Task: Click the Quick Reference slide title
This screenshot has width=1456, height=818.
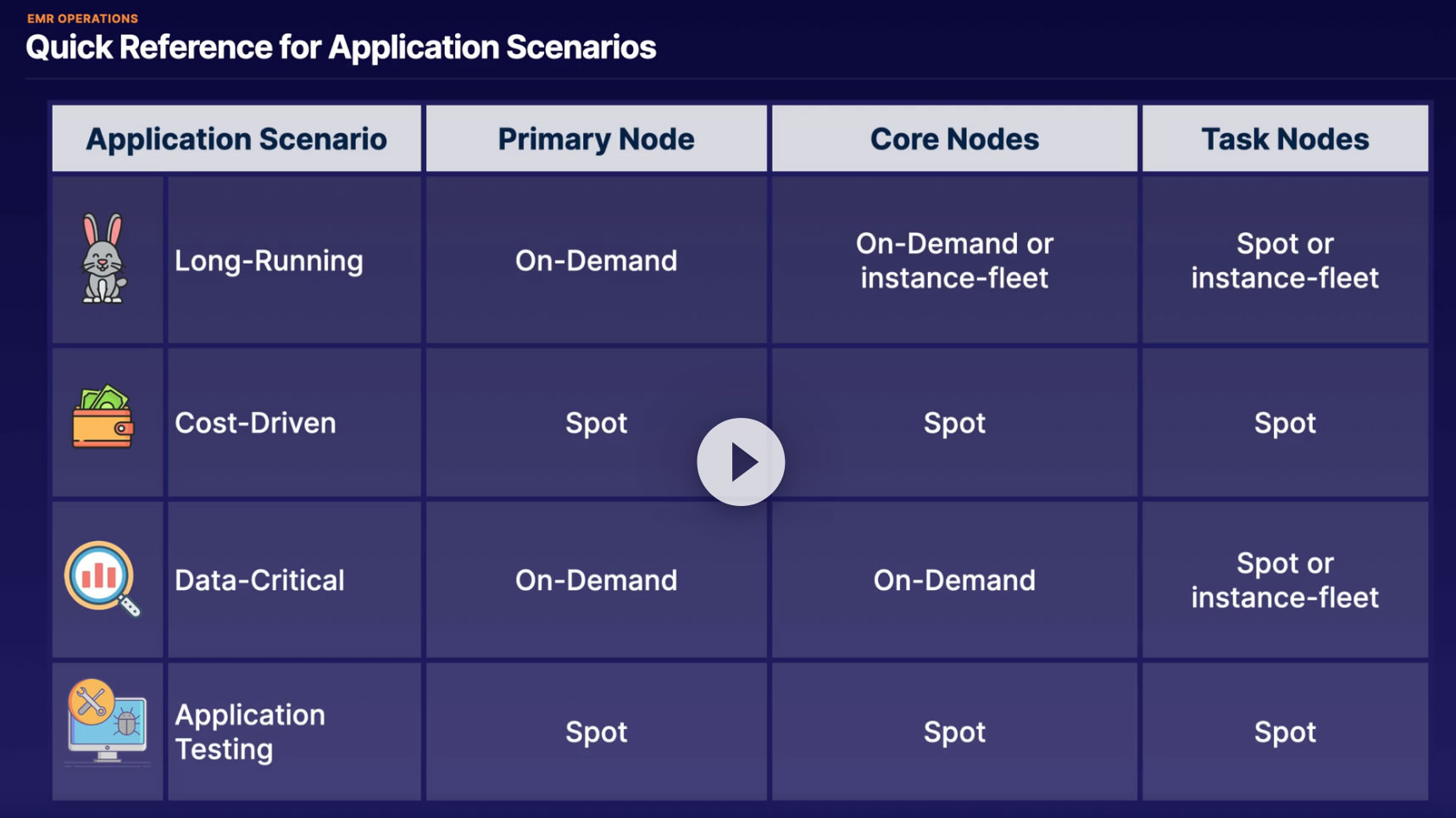Action: tap(341, 47)
